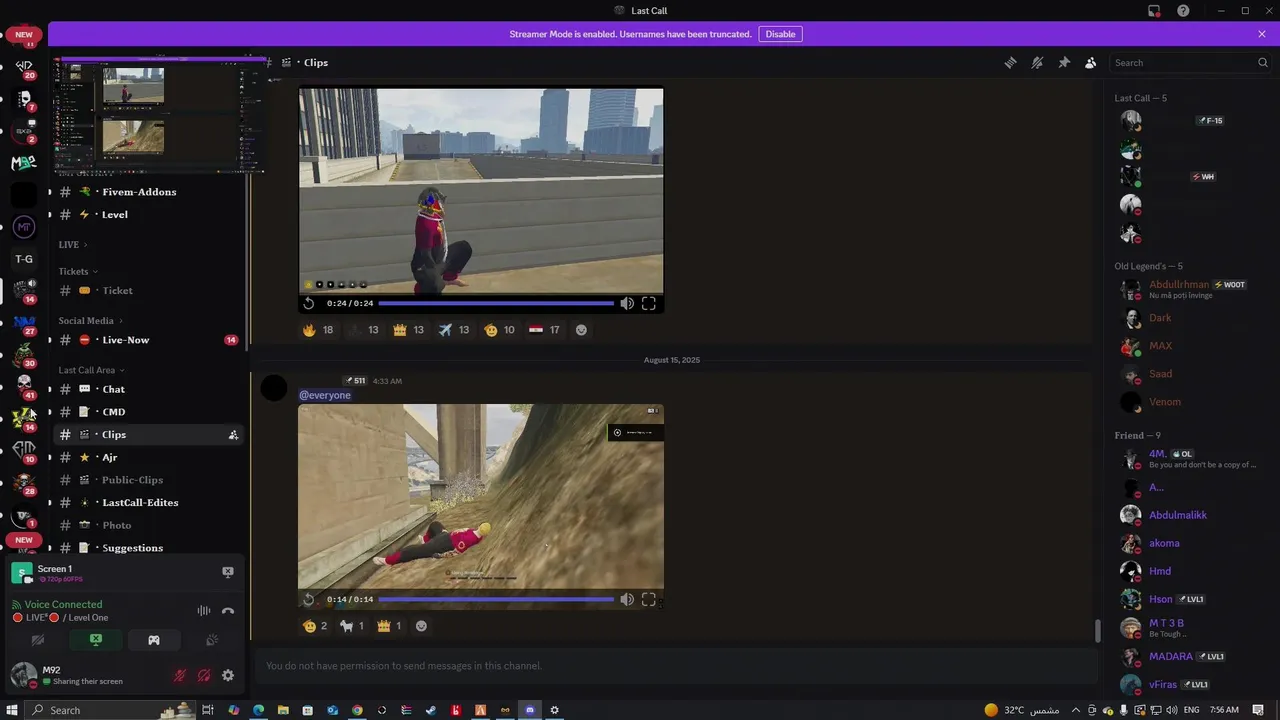Open User Settings gear

(228, 676)
